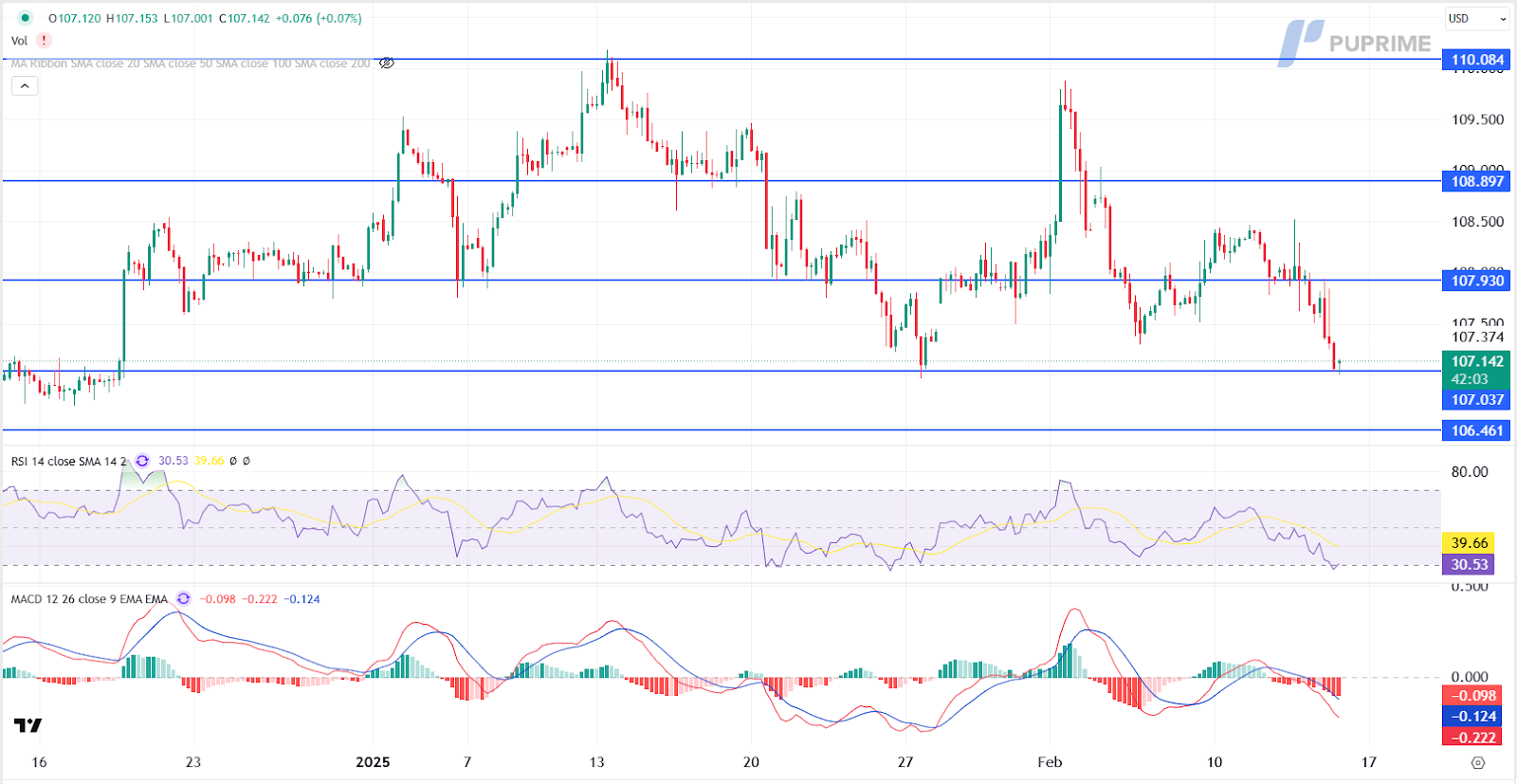Select the MA Ribbon indicator legend title
This screenshot has width=1517, height=784.
[191, 64]
